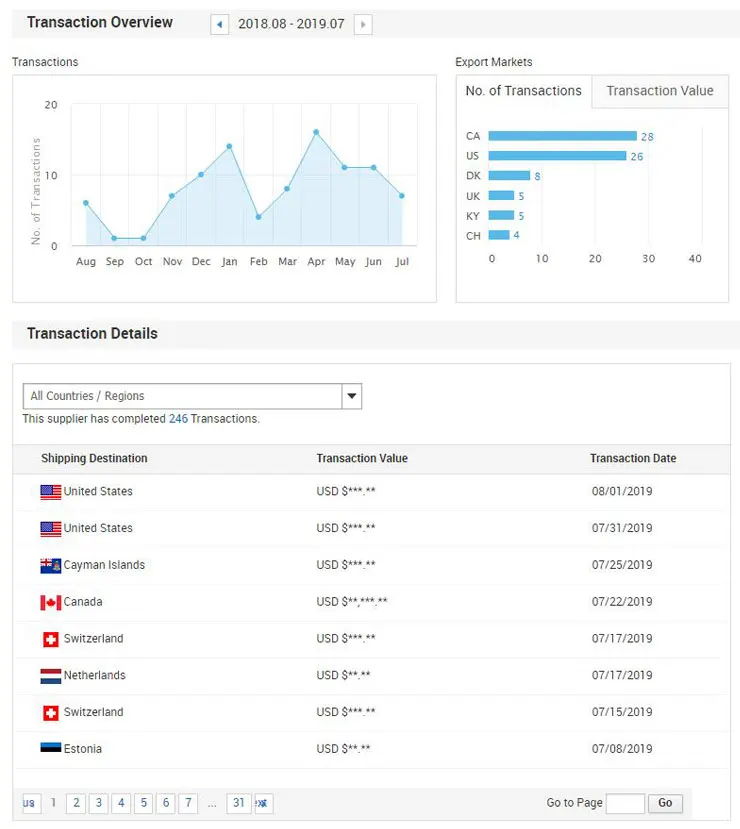Switch to Transaction Value tab
The image size is (740, 829).
click(660, 91)
